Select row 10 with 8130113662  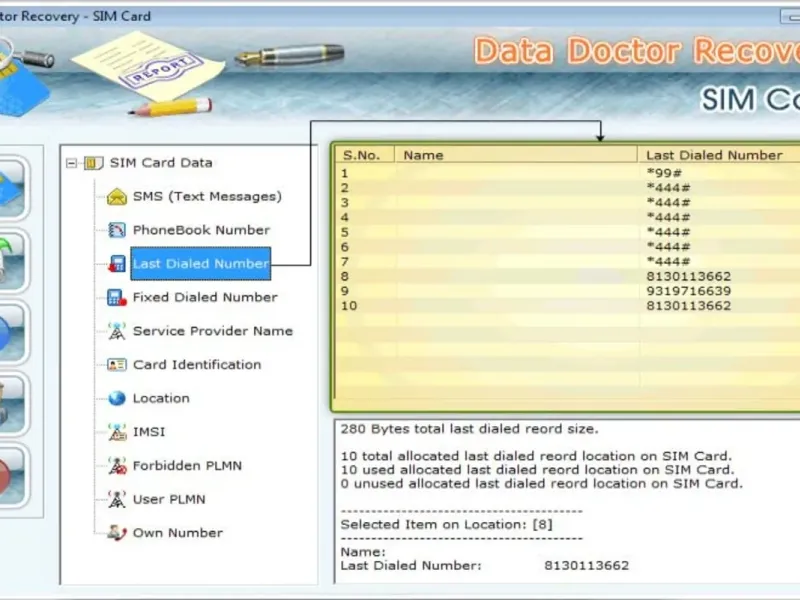coord(568,306)
